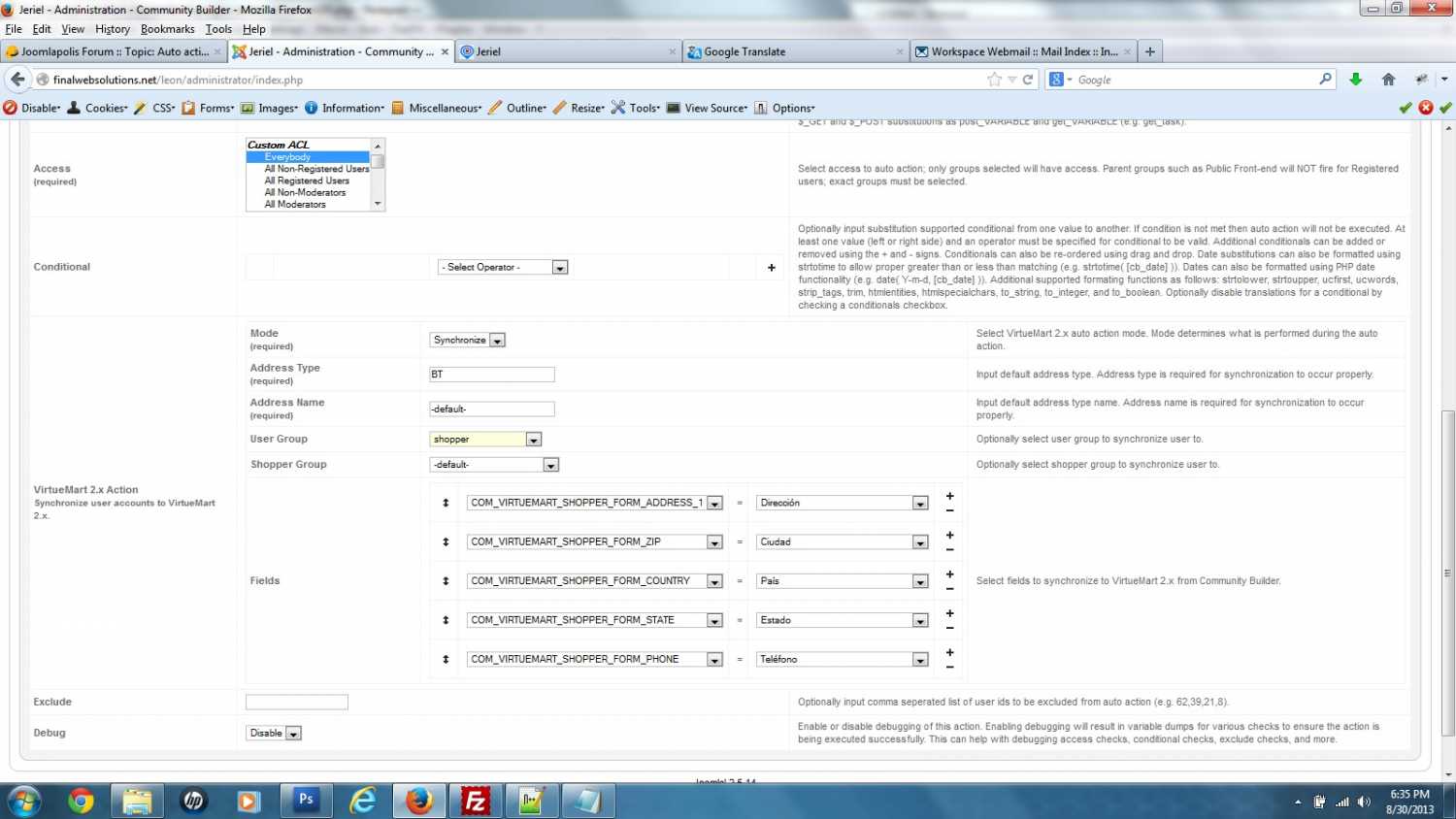Open the COM_VIRTUEMART_SHOPPER_FORM_ADDRESS_1 dropdown
The image size is (1456, 819).
click(x=595, y=503)
